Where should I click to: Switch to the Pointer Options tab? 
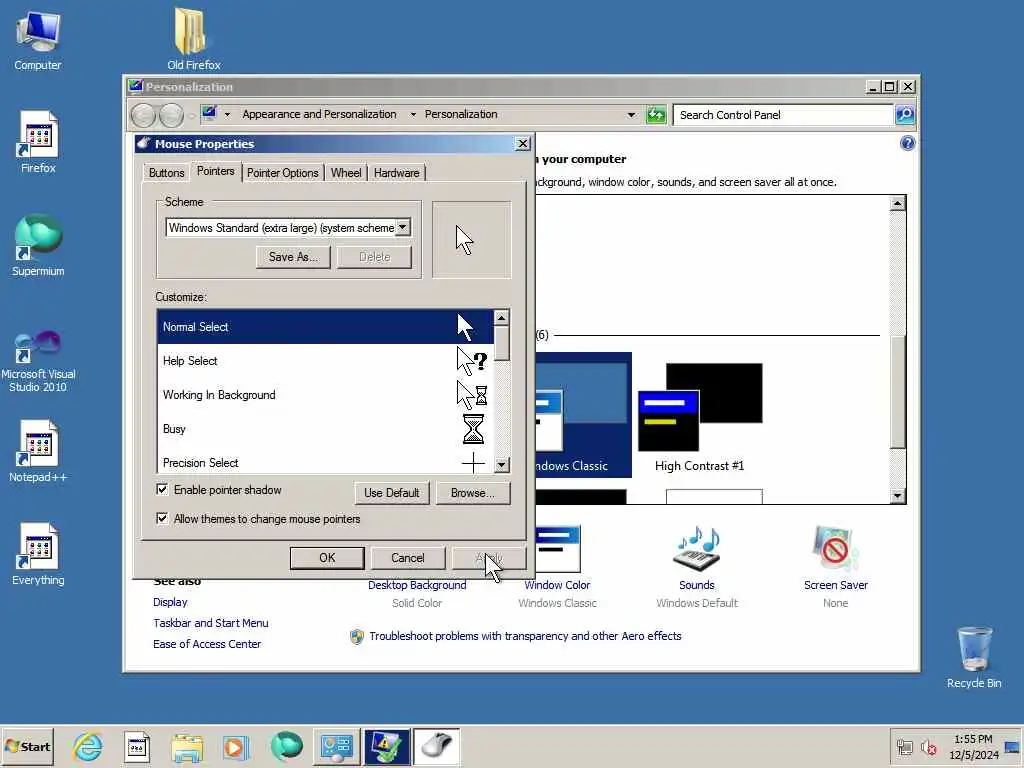283,173
